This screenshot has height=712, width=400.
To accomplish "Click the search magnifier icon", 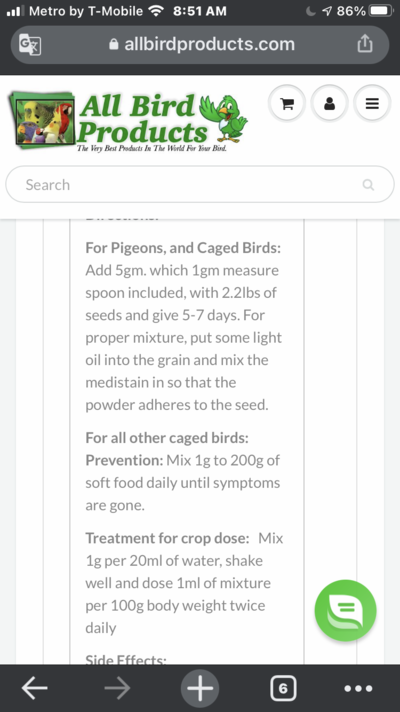I will [368, 184].
